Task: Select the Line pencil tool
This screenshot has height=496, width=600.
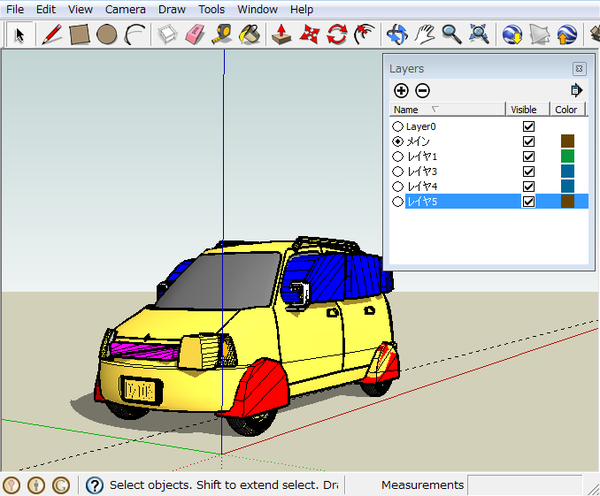Action: 52,34
